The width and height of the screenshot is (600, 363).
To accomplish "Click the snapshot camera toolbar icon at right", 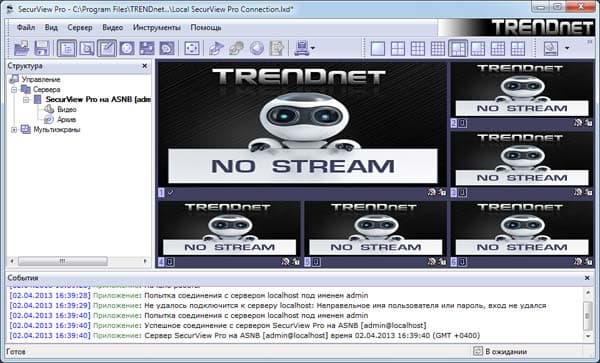I will click(x=551, y=49).
